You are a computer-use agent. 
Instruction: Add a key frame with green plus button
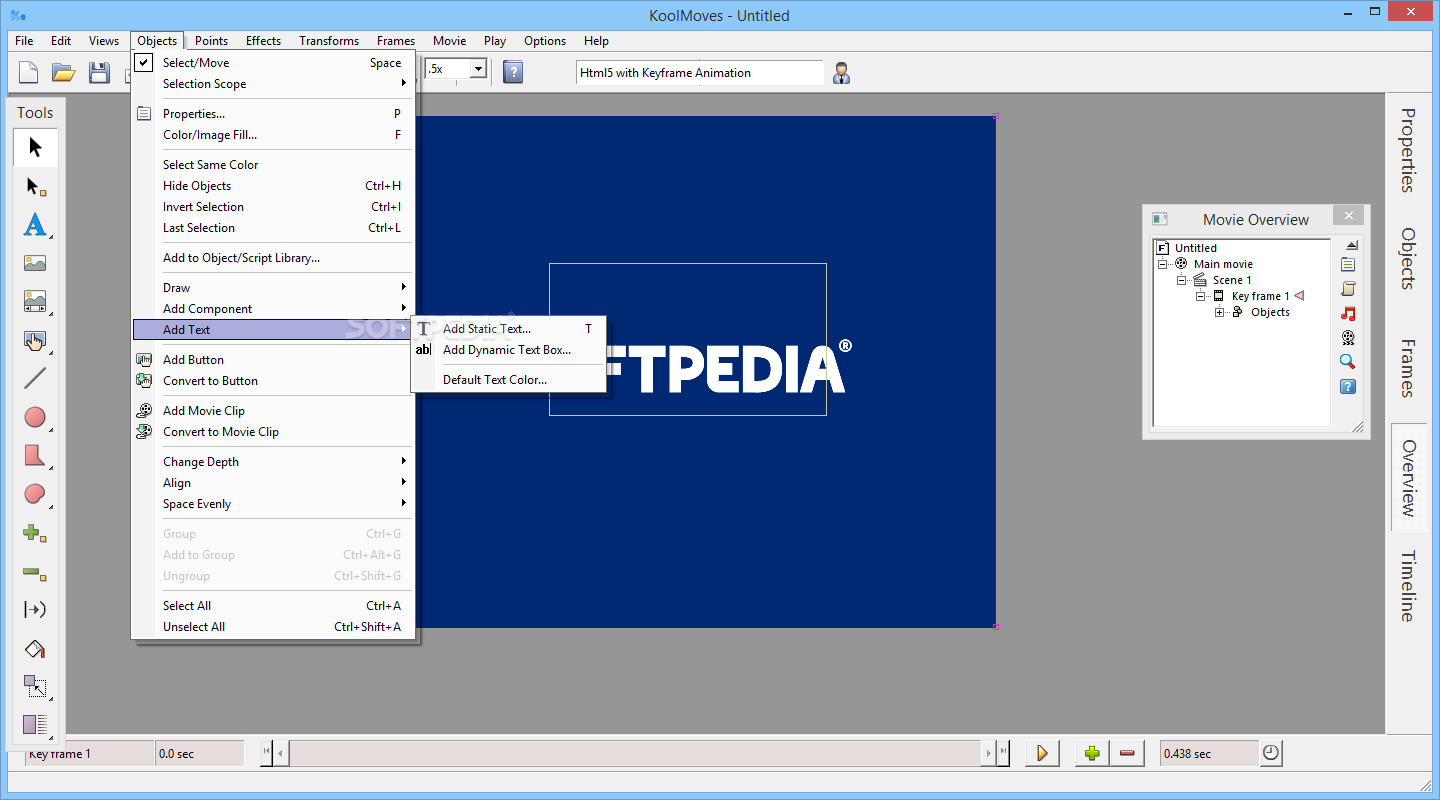pyautogui.click(x=1092, y=753)
